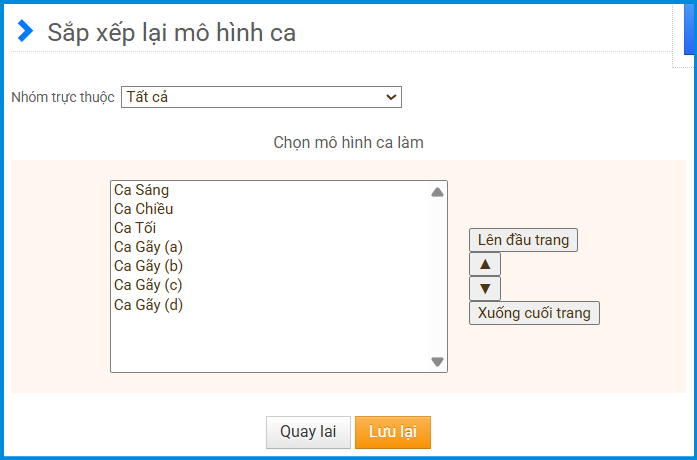
Task: Click the shift list's scroll-down arrow
Action: click(x=437, y=361)
